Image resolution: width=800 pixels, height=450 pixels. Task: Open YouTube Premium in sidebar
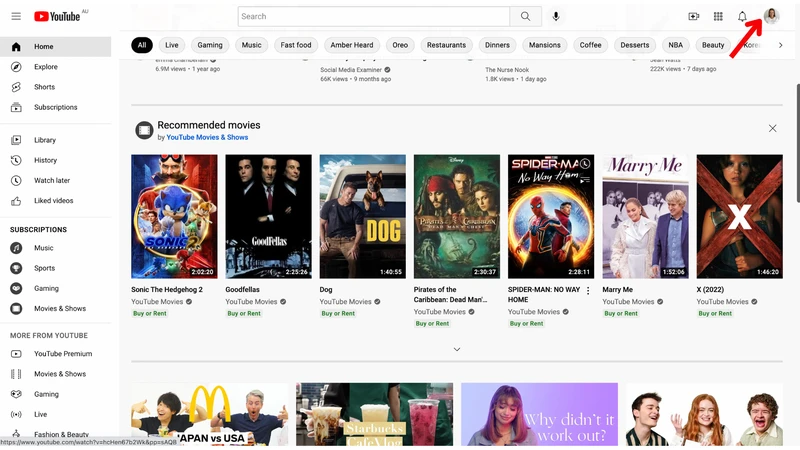pyautogui.click(x=56, y=354)
